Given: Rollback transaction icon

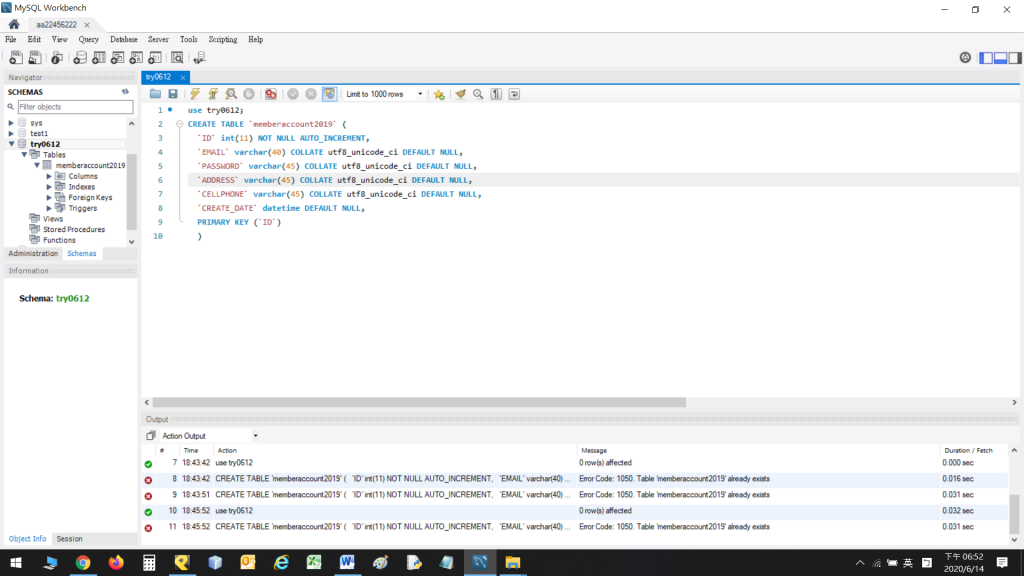Looking at the screenshot, I should pos(311,94).
